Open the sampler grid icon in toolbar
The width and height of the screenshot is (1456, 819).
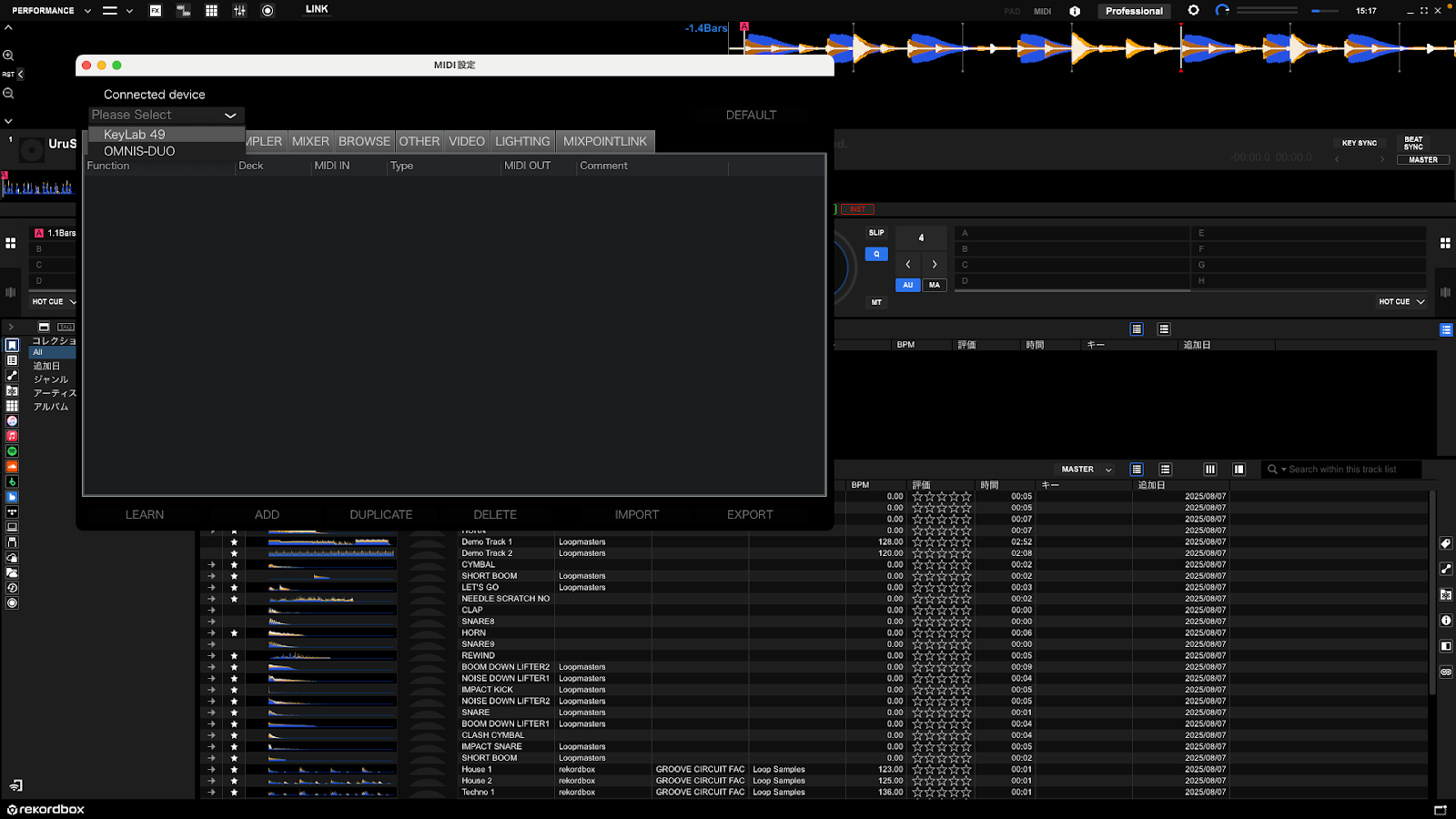pyautogui.click(x=211, y=11)
